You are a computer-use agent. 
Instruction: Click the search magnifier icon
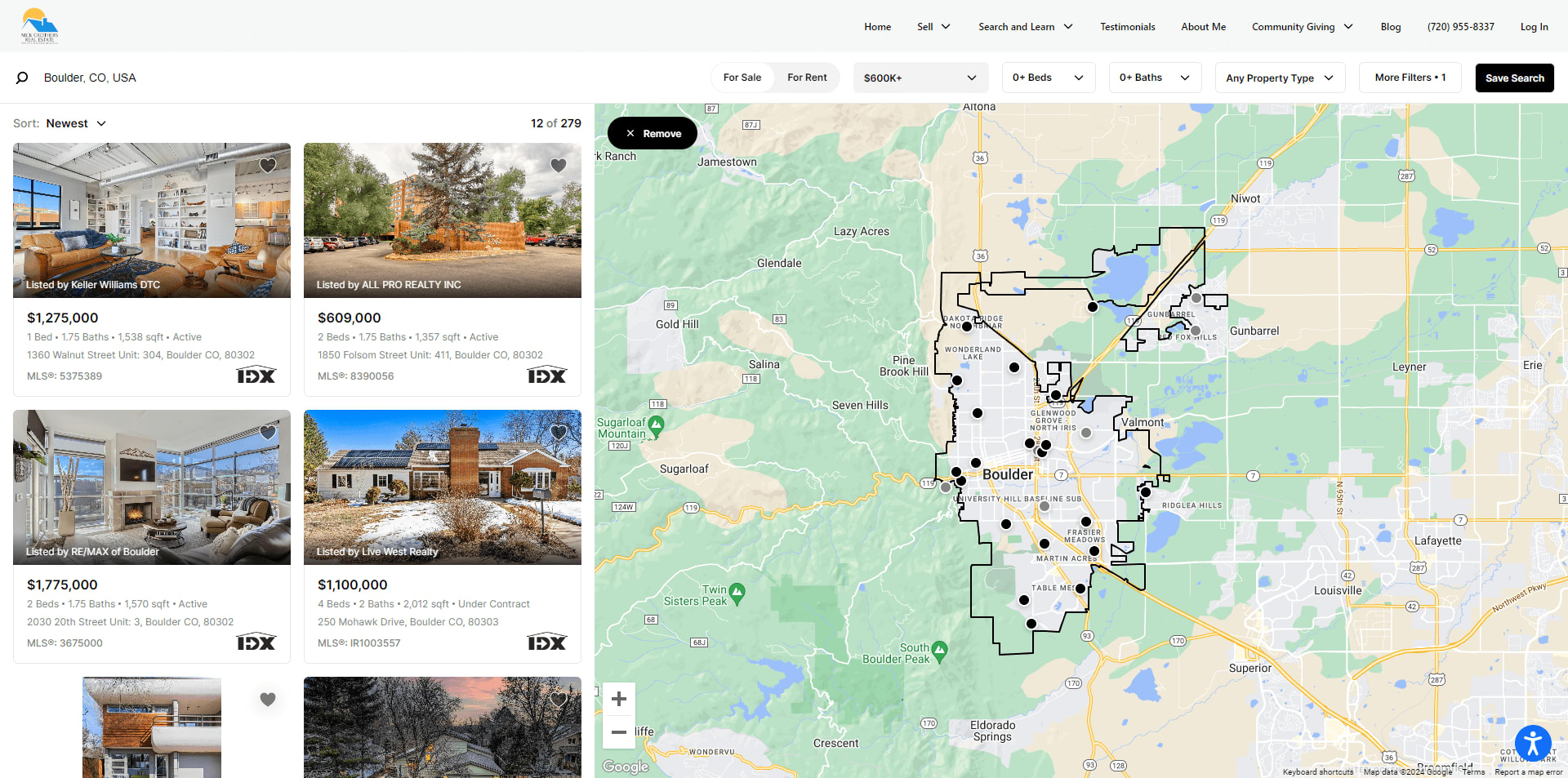(x=22, y=78)
